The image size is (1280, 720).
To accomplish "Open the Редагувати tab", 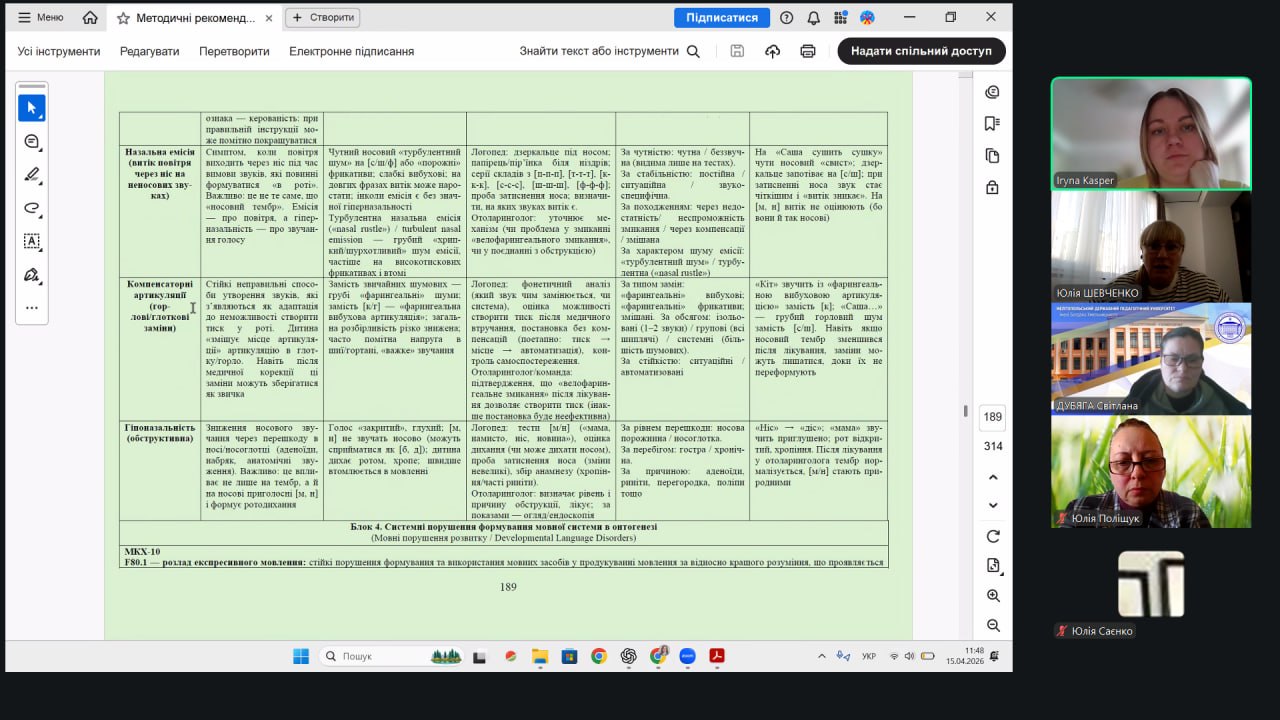I will [149, 51].
